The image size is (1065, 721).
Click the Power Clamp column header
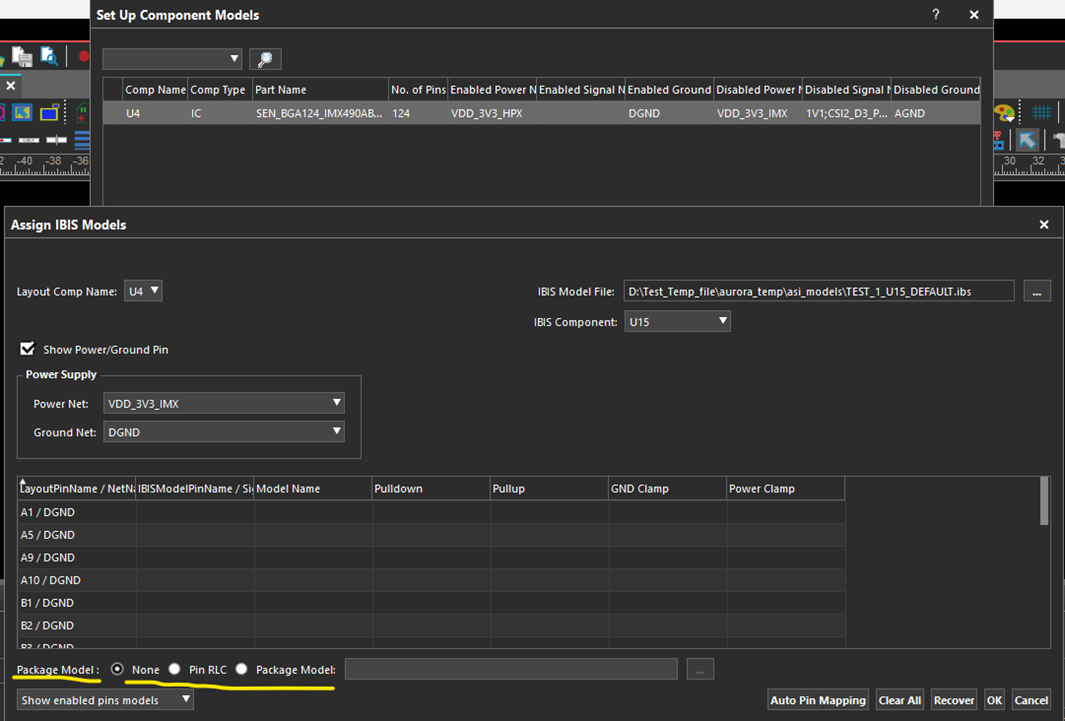785,488
